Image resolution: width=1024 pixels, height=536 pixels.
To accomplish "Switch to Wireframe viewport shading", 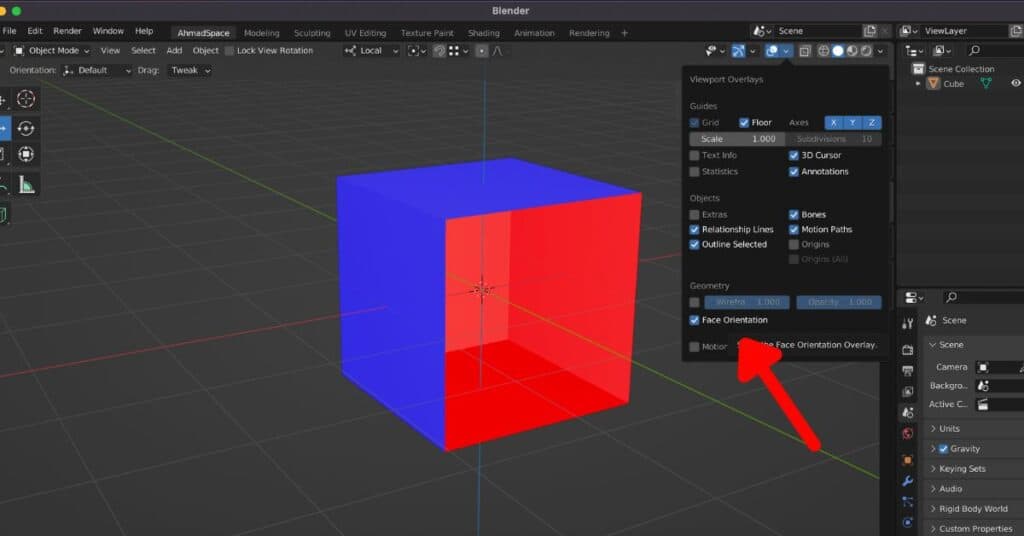I will pyautogui.click(x=824, y=51).
